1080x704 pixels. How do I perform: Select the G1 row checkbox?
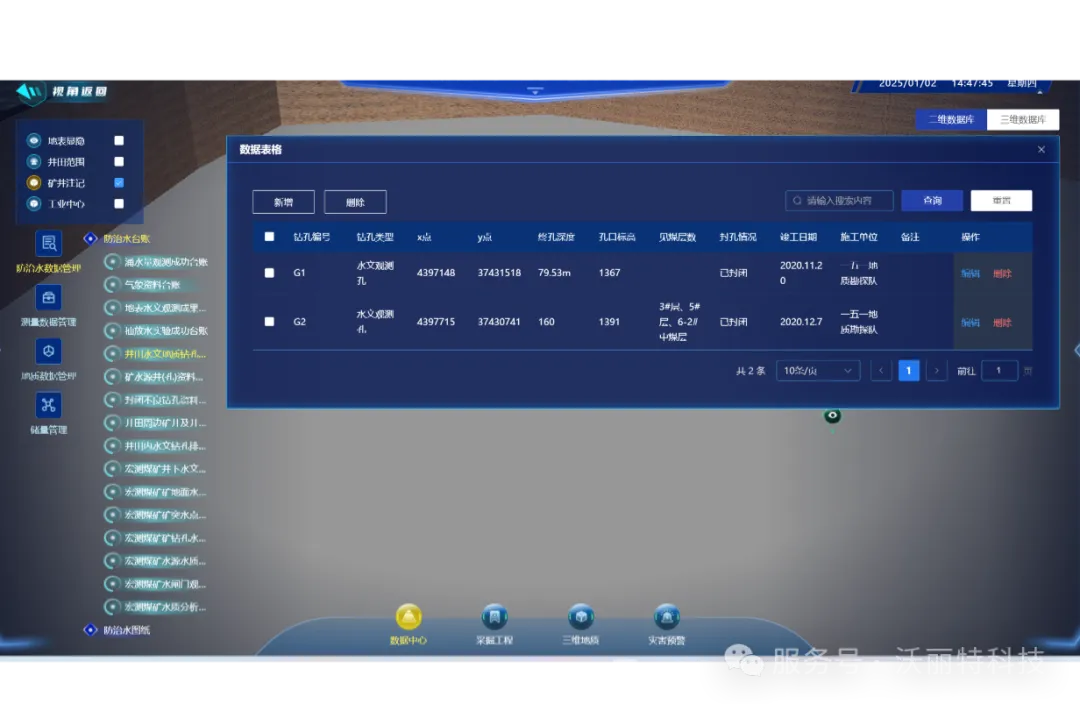(x=269, y=273)
